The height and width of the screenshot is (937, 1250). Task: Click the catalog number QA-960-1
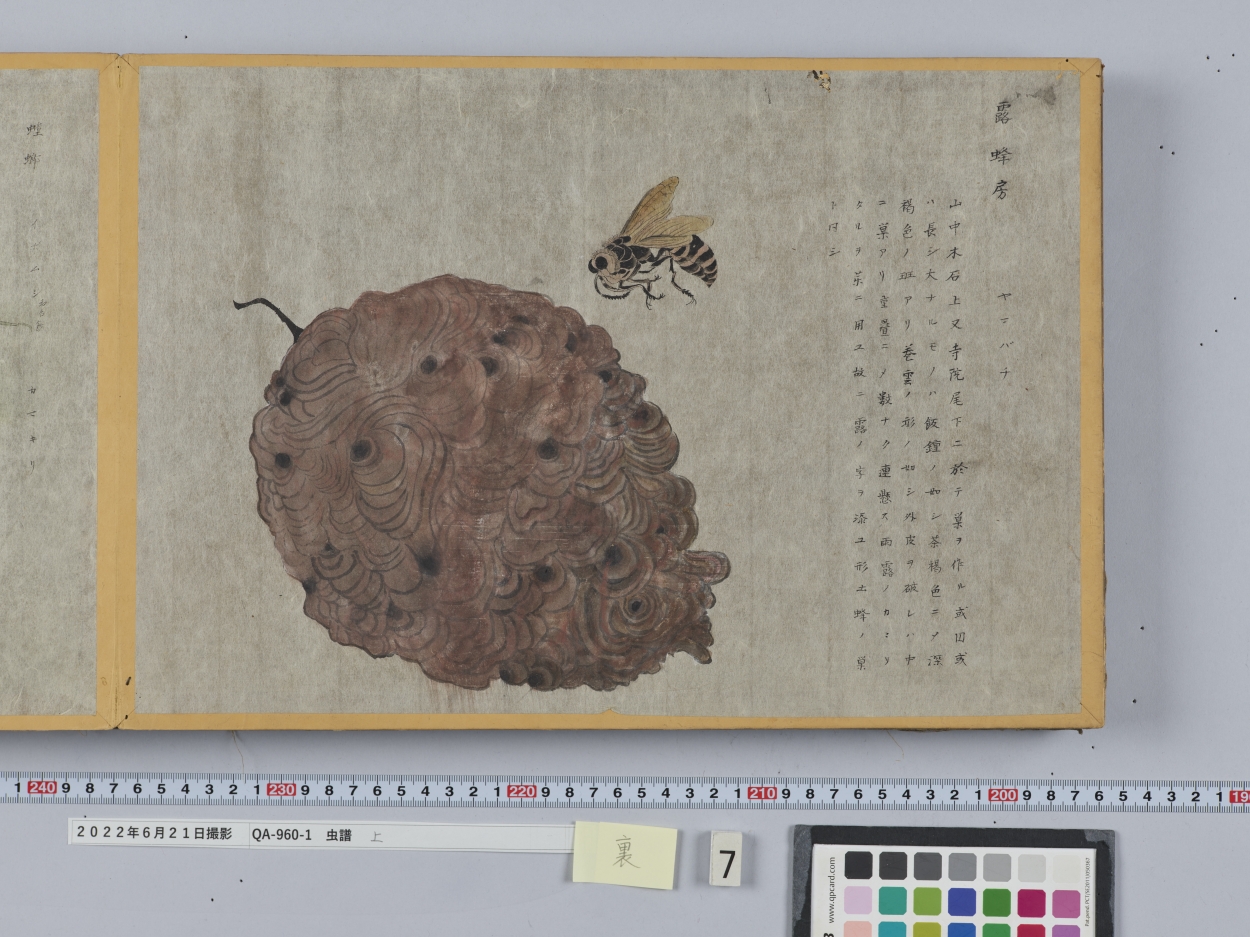tap(282, 834)
